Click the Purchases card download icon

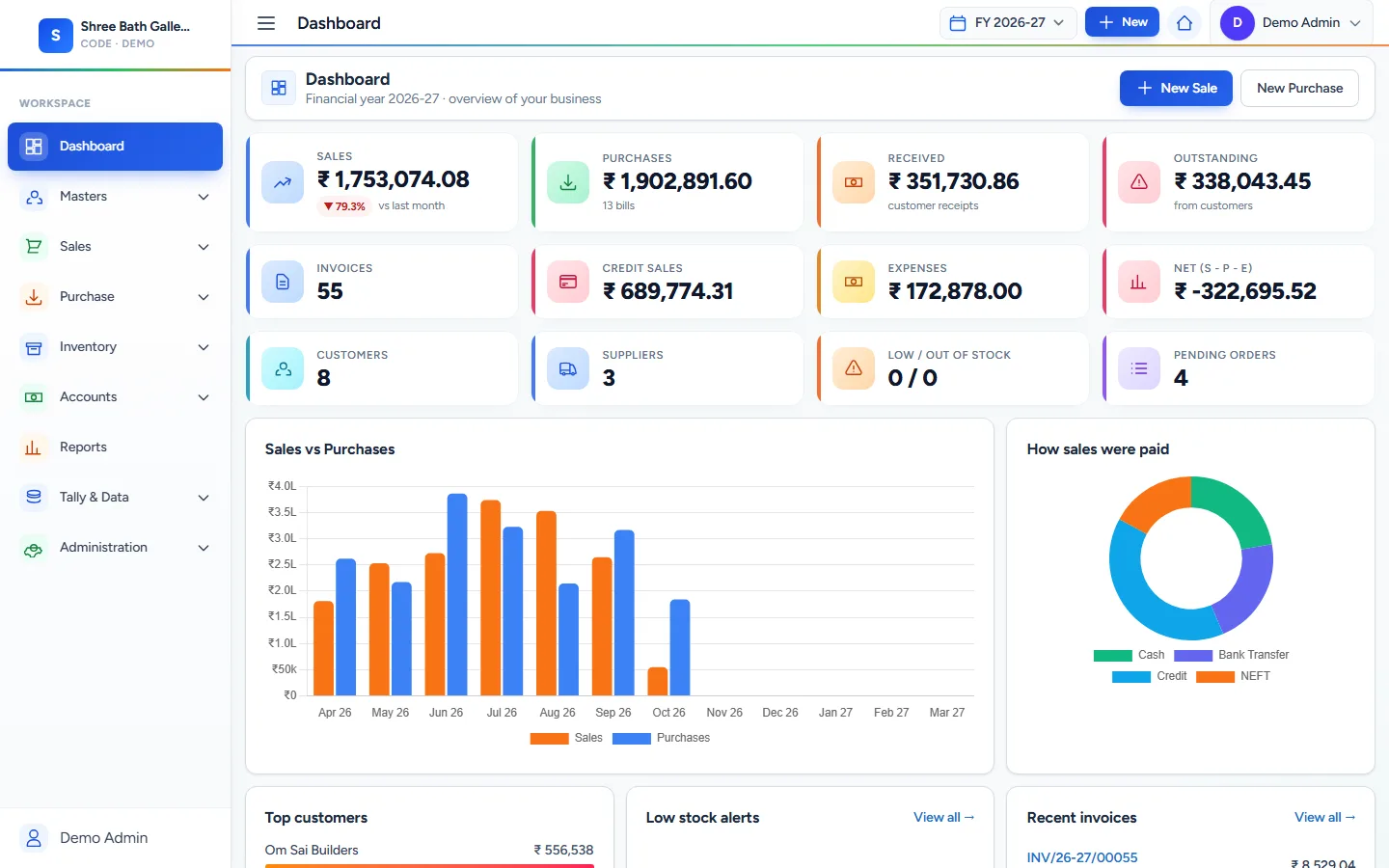pyautogui.click(x=568, y=182)
